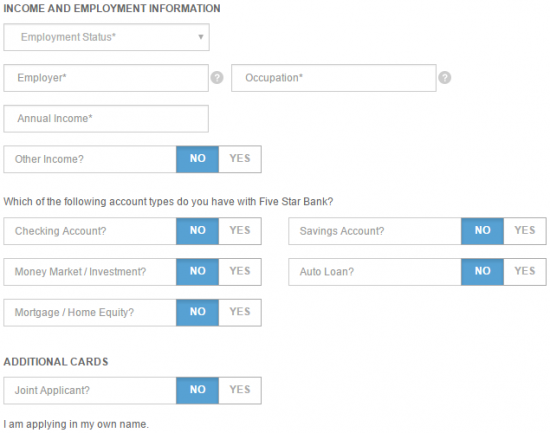Screen dimensions: 550x433
Task: Set Checking Account to YES
Action: pos(240,231)
